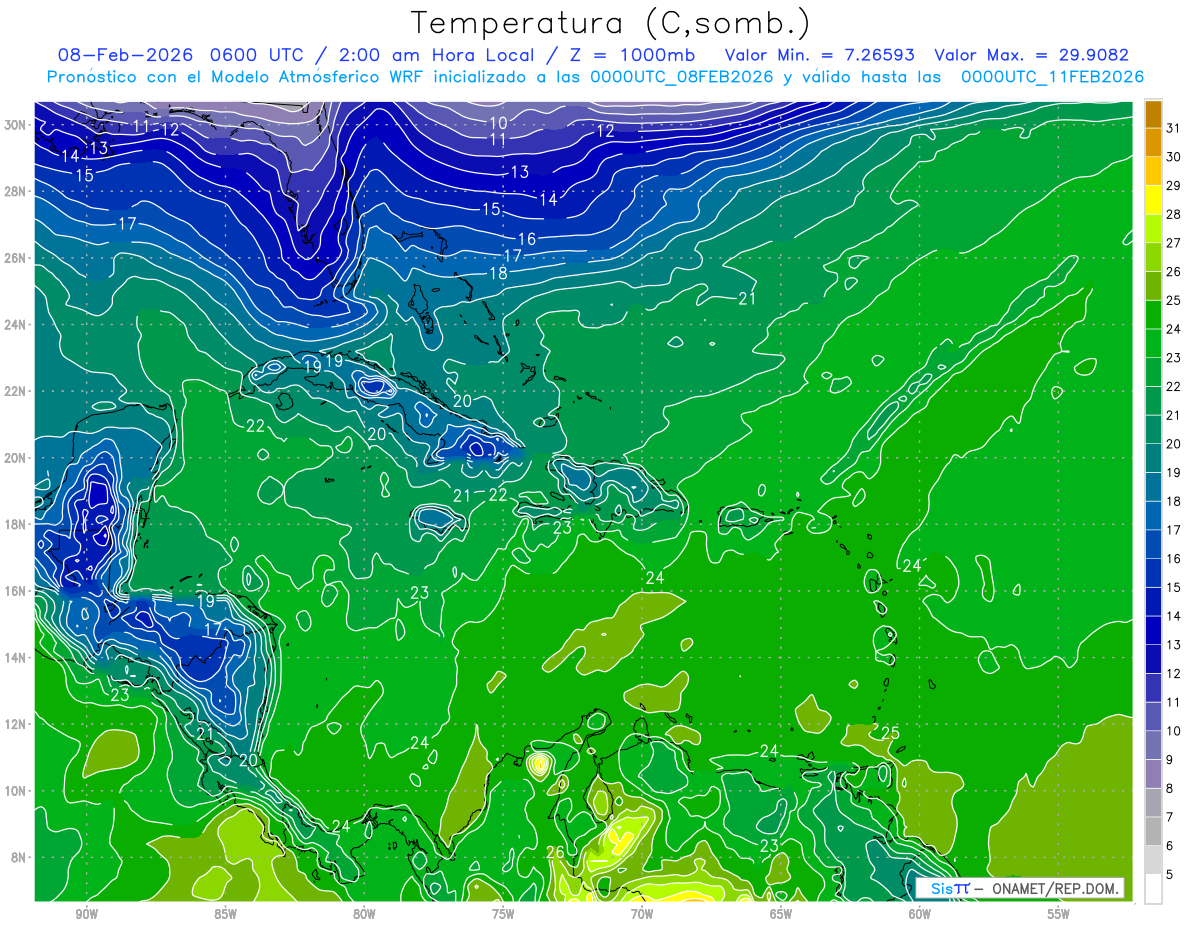The width and height of the screenshot is (1200, 927).
Task: Click the colorbar label 27
Action: point(1174,242)
